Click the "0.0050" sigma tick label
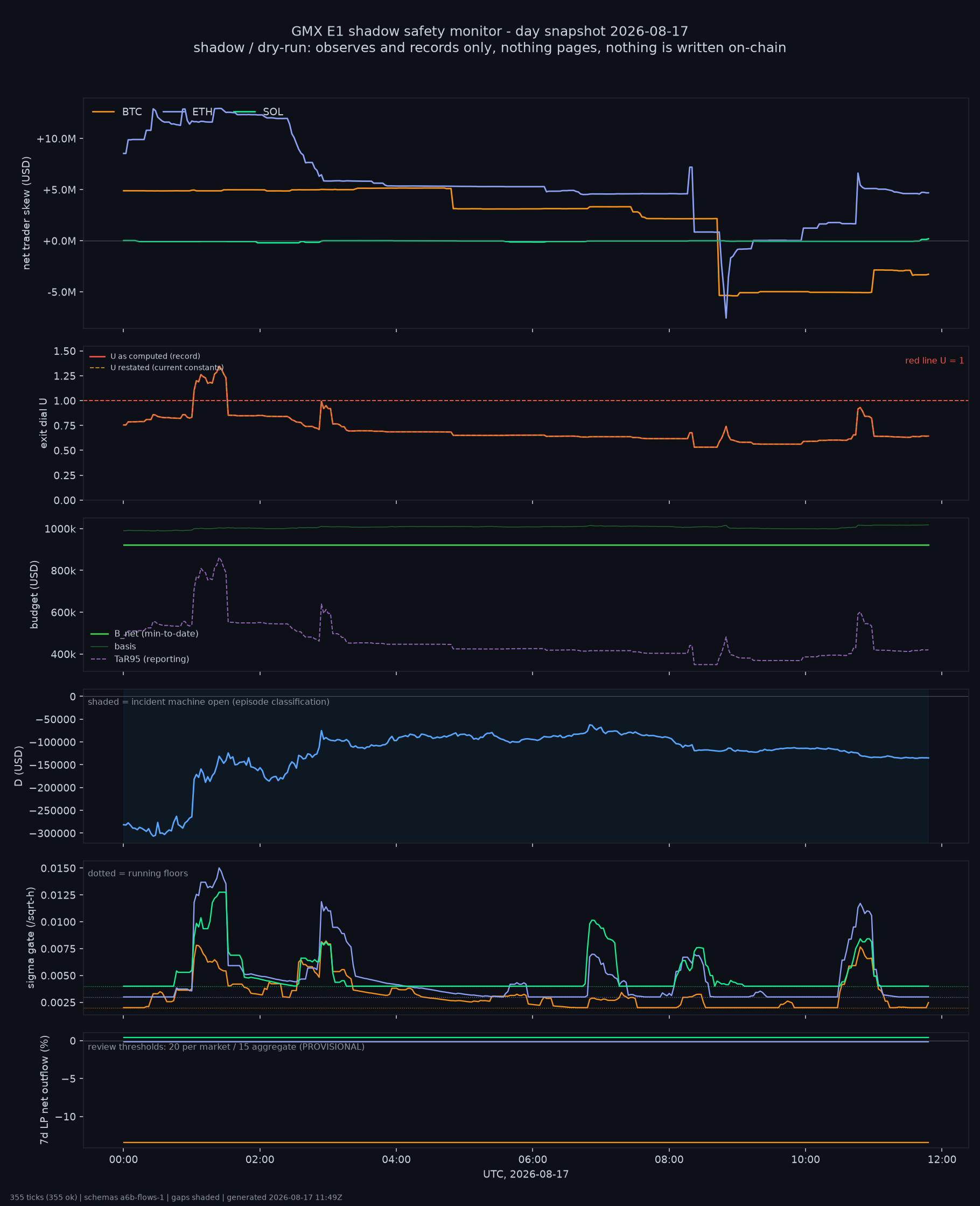The height and width of the screenshot is (1206, 980). tap(58, 976)
